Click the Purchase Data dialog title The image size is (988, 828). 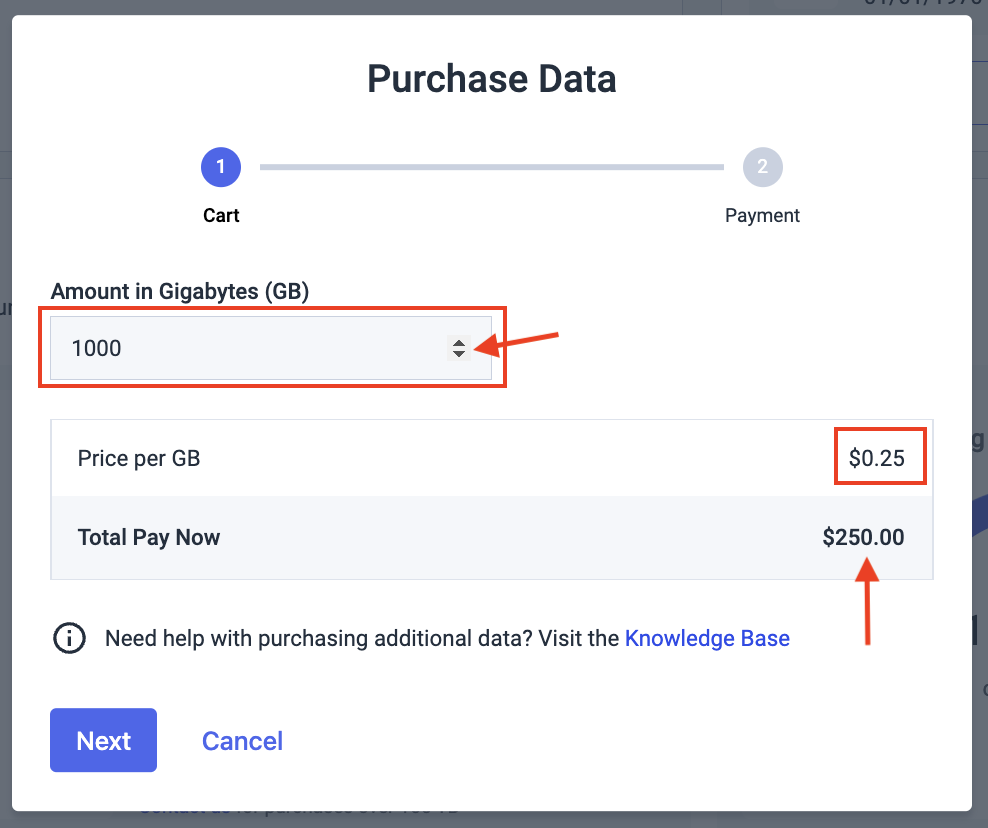(491, 78)
